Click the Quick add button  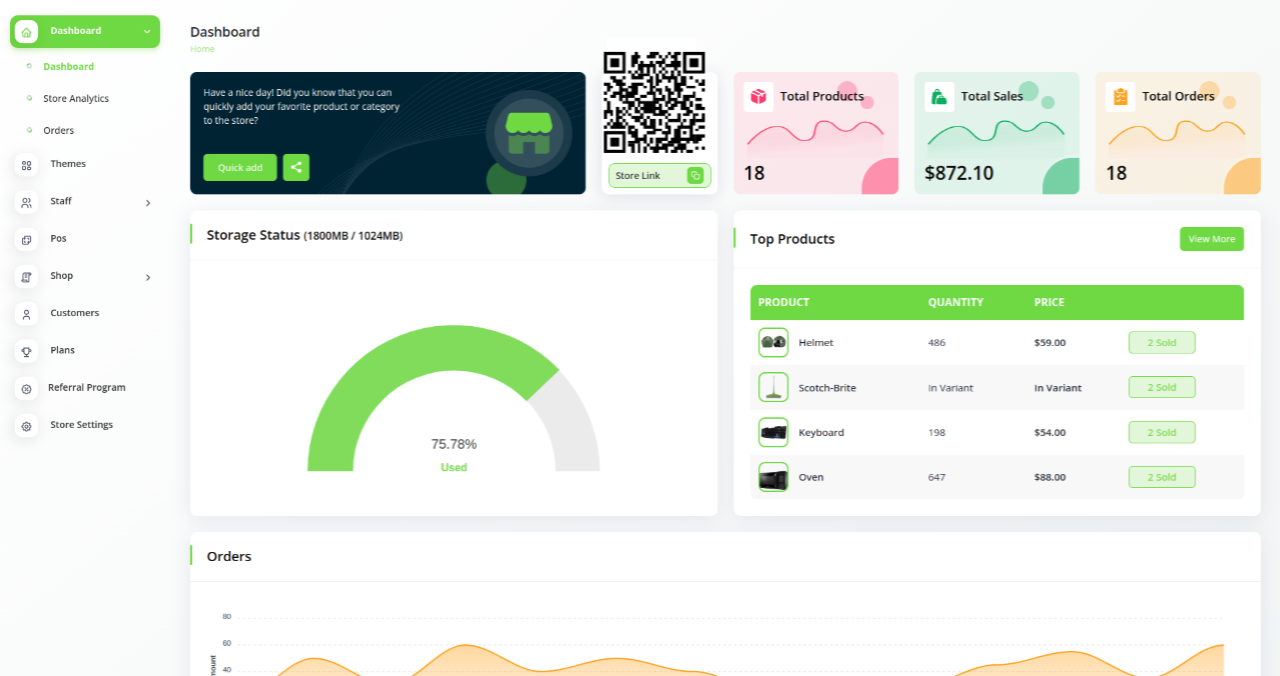coord(240,167)
